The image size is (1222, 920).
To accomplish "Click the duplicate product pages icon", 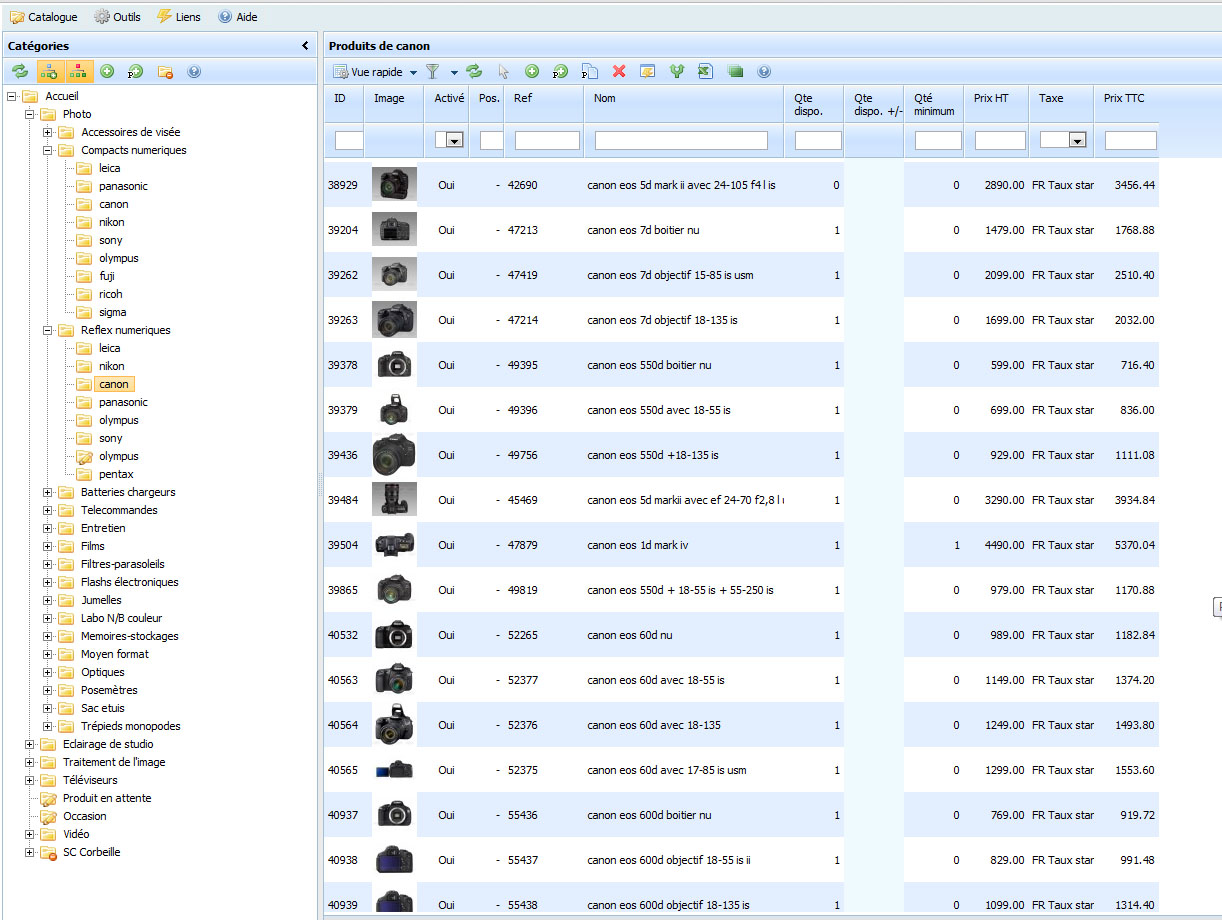I will (x=590, y=72).
